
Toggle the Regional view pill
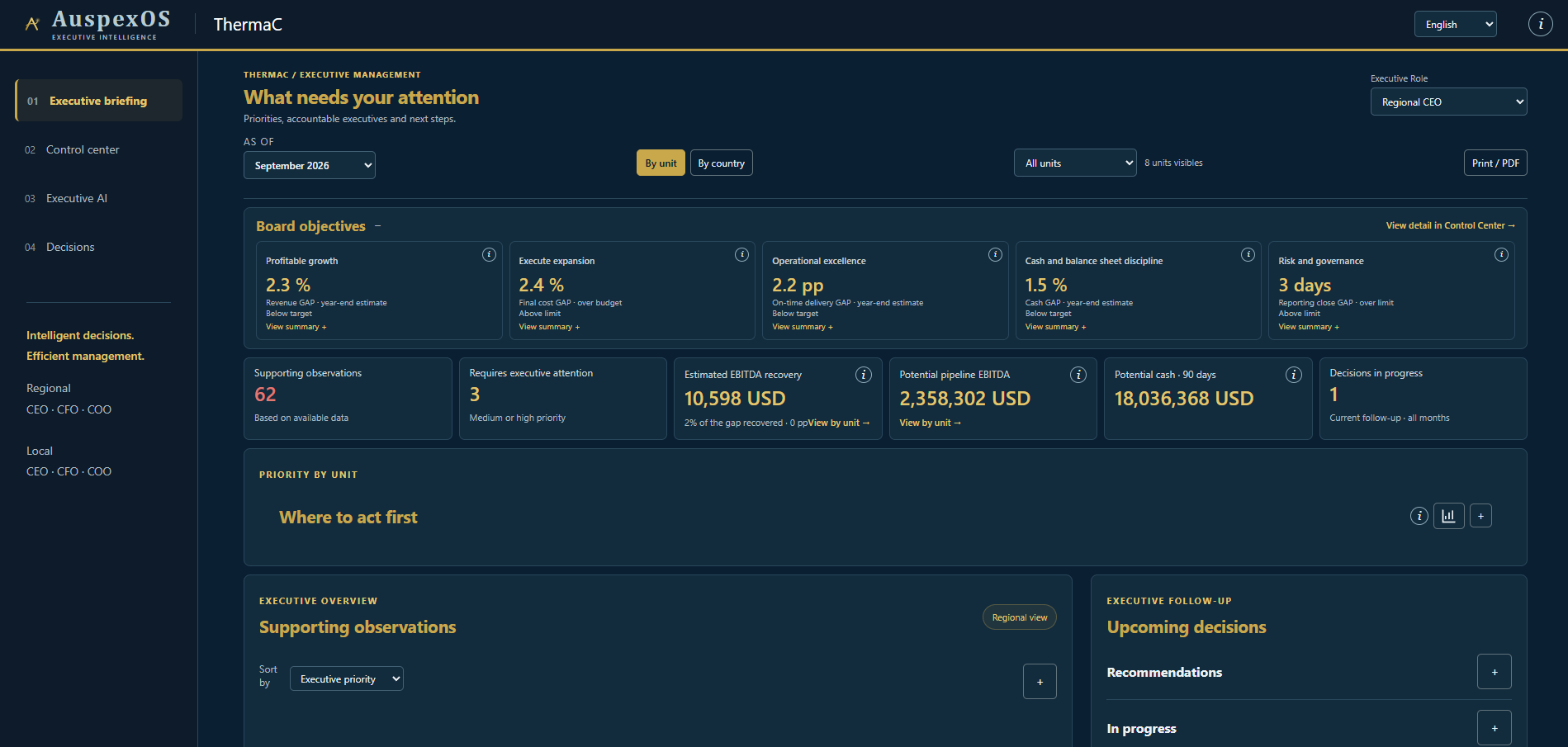tap(1019, 617)
